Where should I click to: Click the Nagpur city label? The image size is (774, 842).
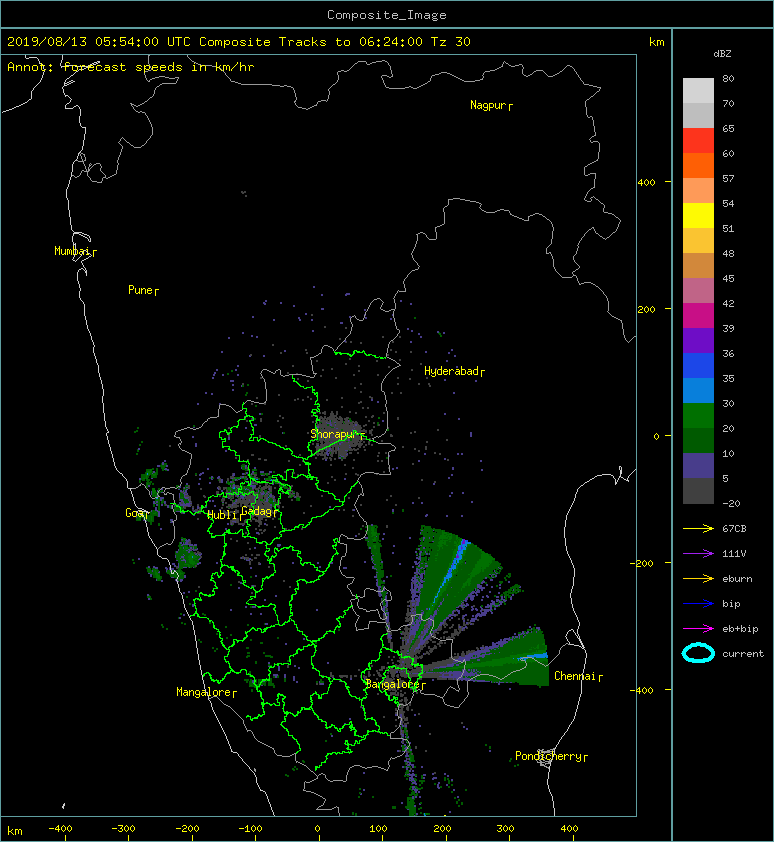pyautogui.click(x=488, y=105)
